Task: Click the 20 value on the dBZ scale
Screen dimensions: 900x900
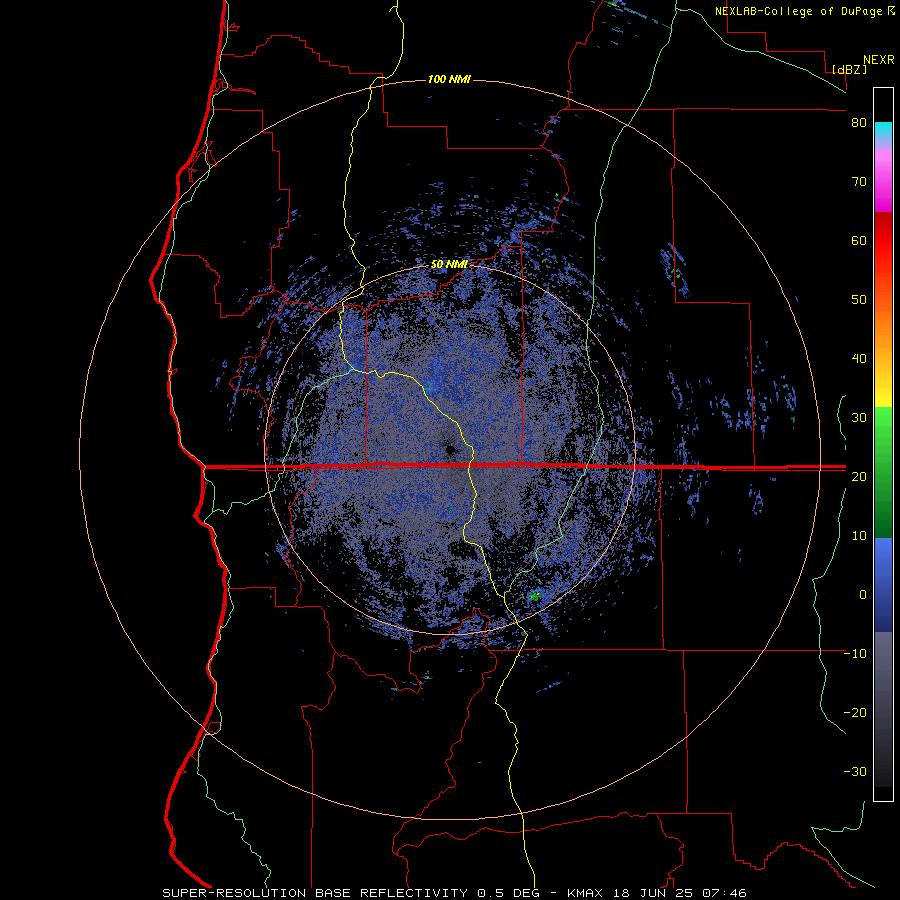Action: tap(859, 476)
